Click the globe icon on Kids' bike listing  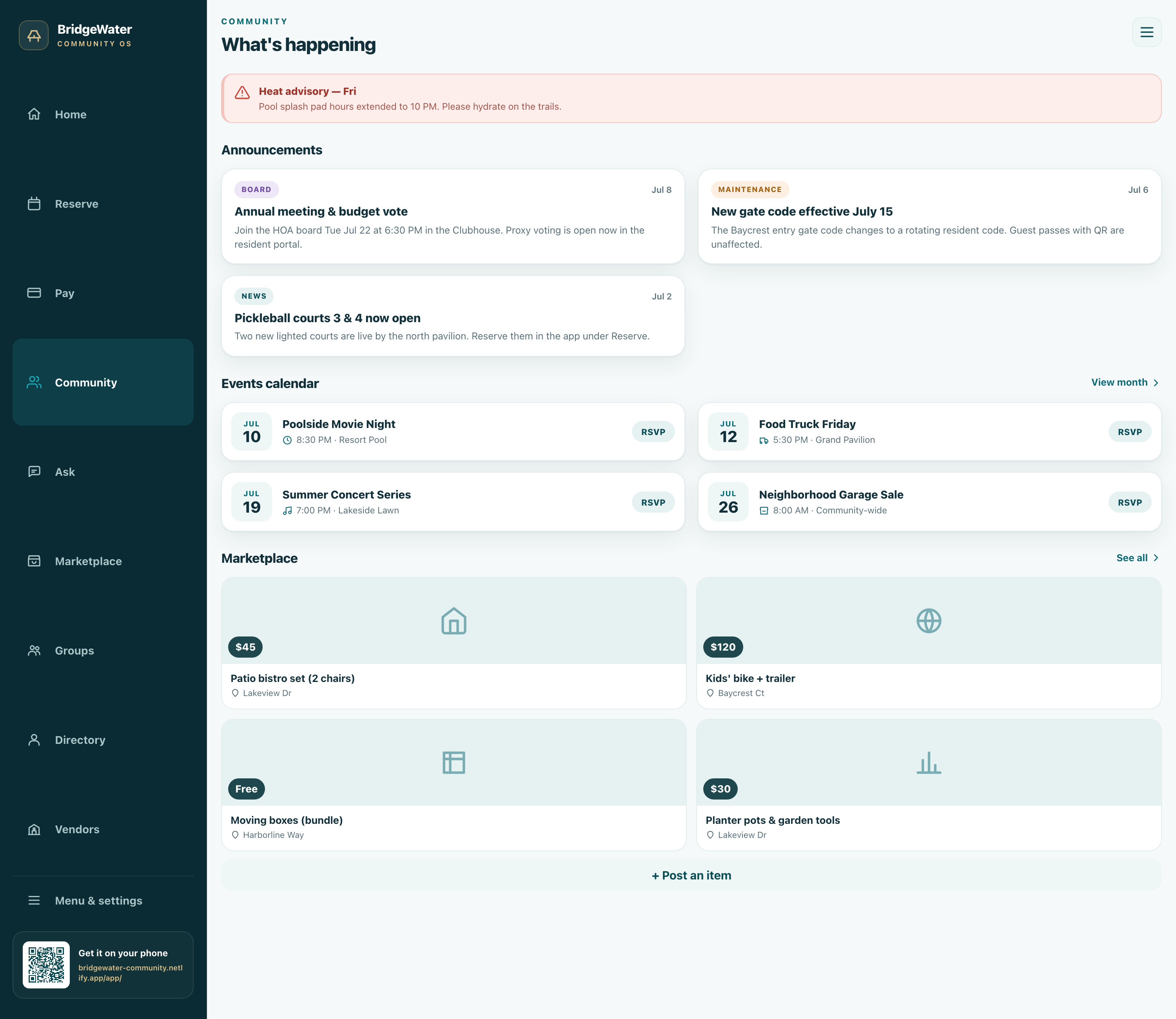tap(929, 621)
